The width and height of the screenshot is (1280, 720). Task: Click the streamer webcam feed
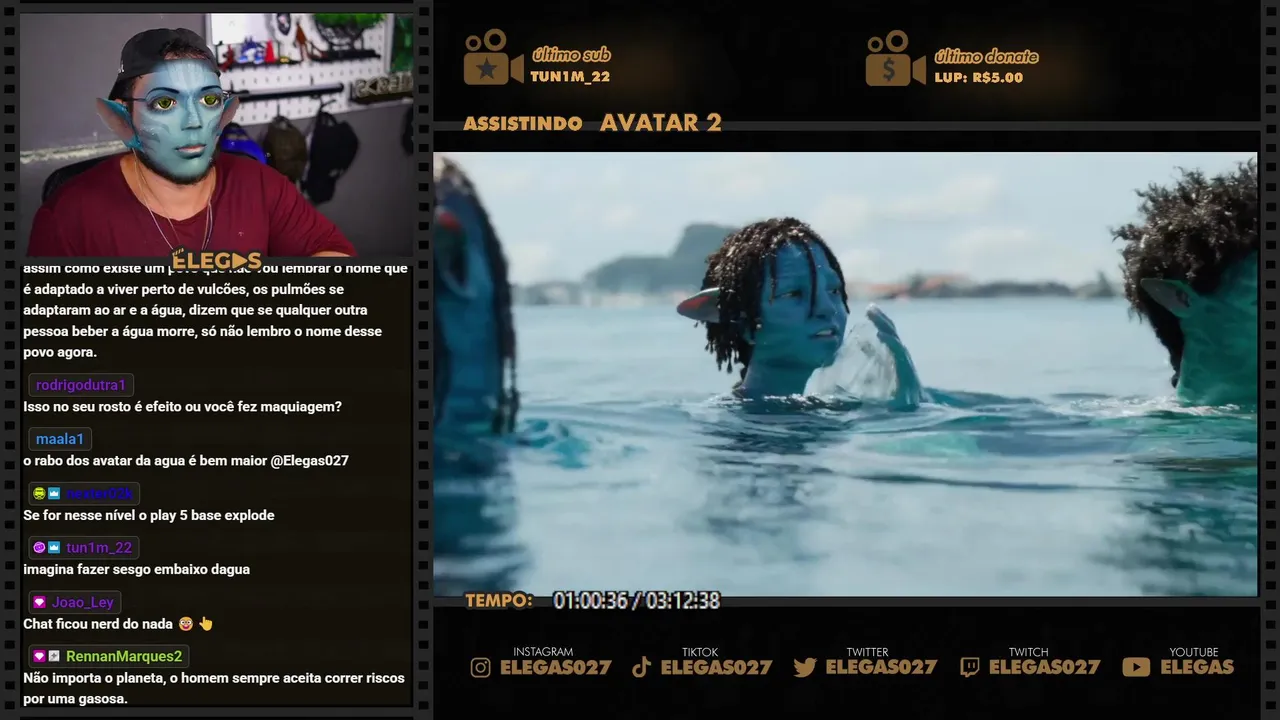[216, 134]
